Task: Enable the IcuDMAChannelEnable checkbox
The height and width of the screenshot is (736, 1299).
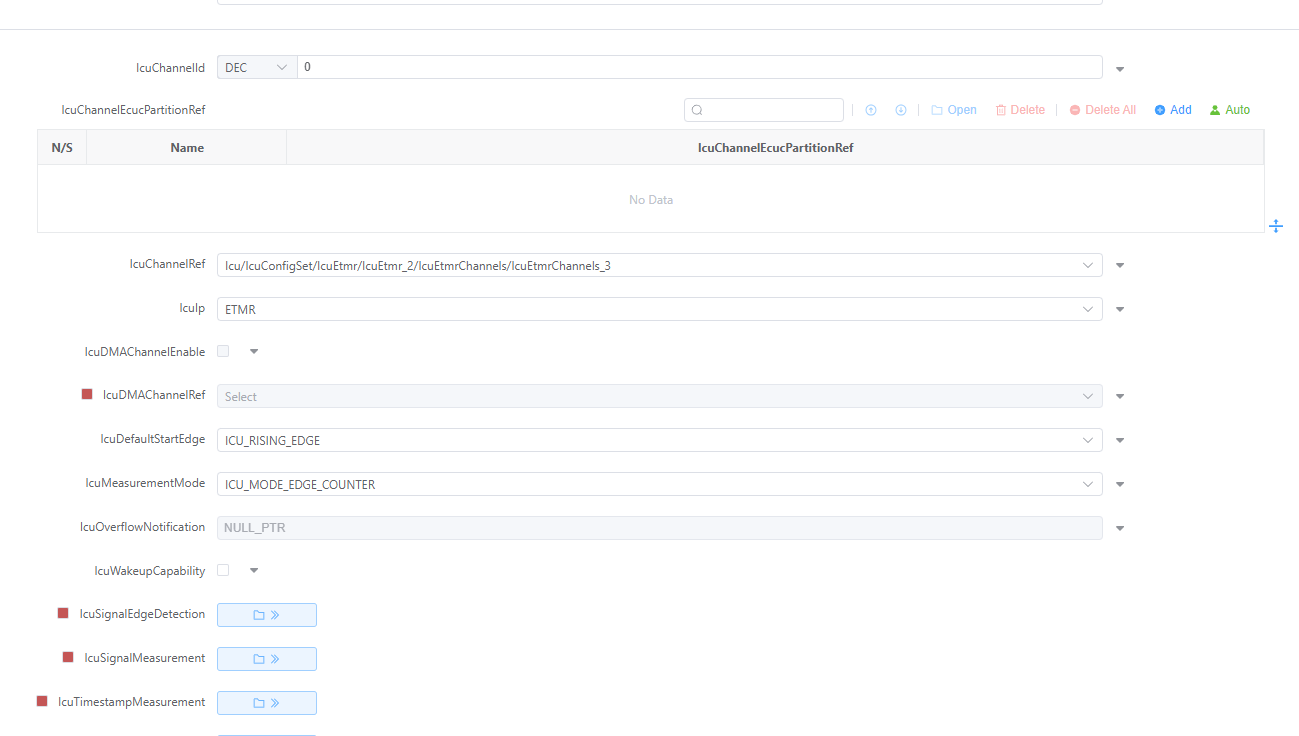Action: point(223,351)
